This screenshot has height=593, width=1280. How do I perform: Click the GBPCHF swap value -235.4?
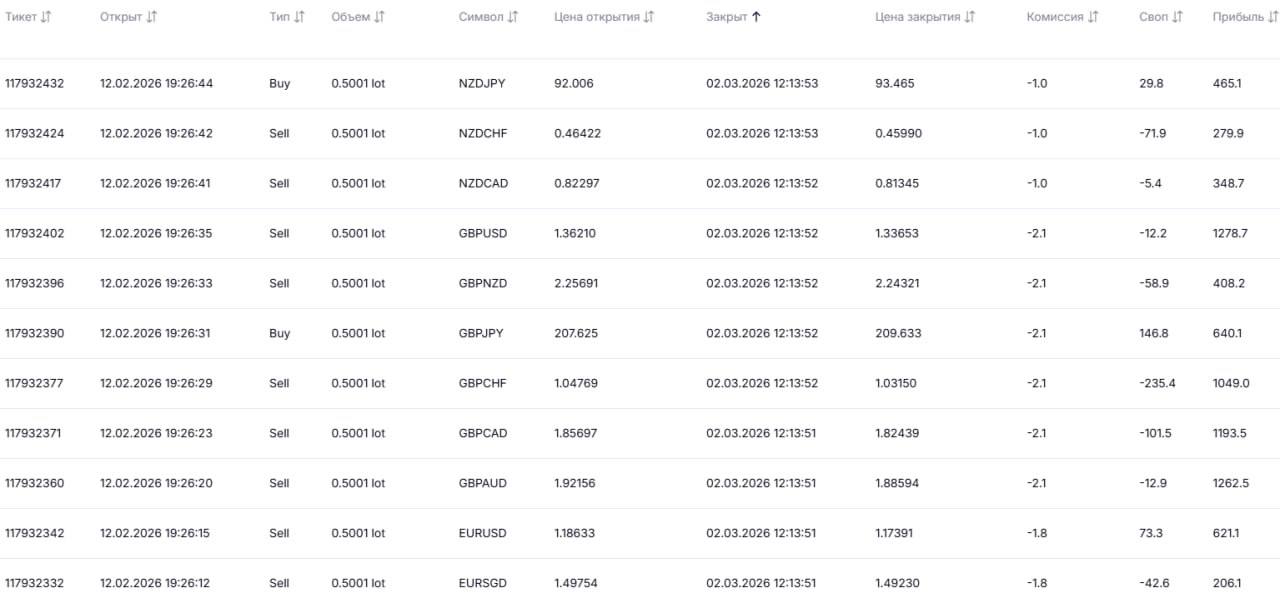click(x=1157, y=383)
